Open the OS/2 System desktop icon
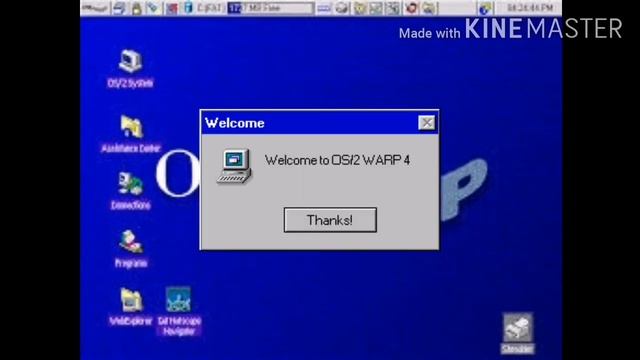The height and width of the screenshot is (360, 640). tap(130, 69)
